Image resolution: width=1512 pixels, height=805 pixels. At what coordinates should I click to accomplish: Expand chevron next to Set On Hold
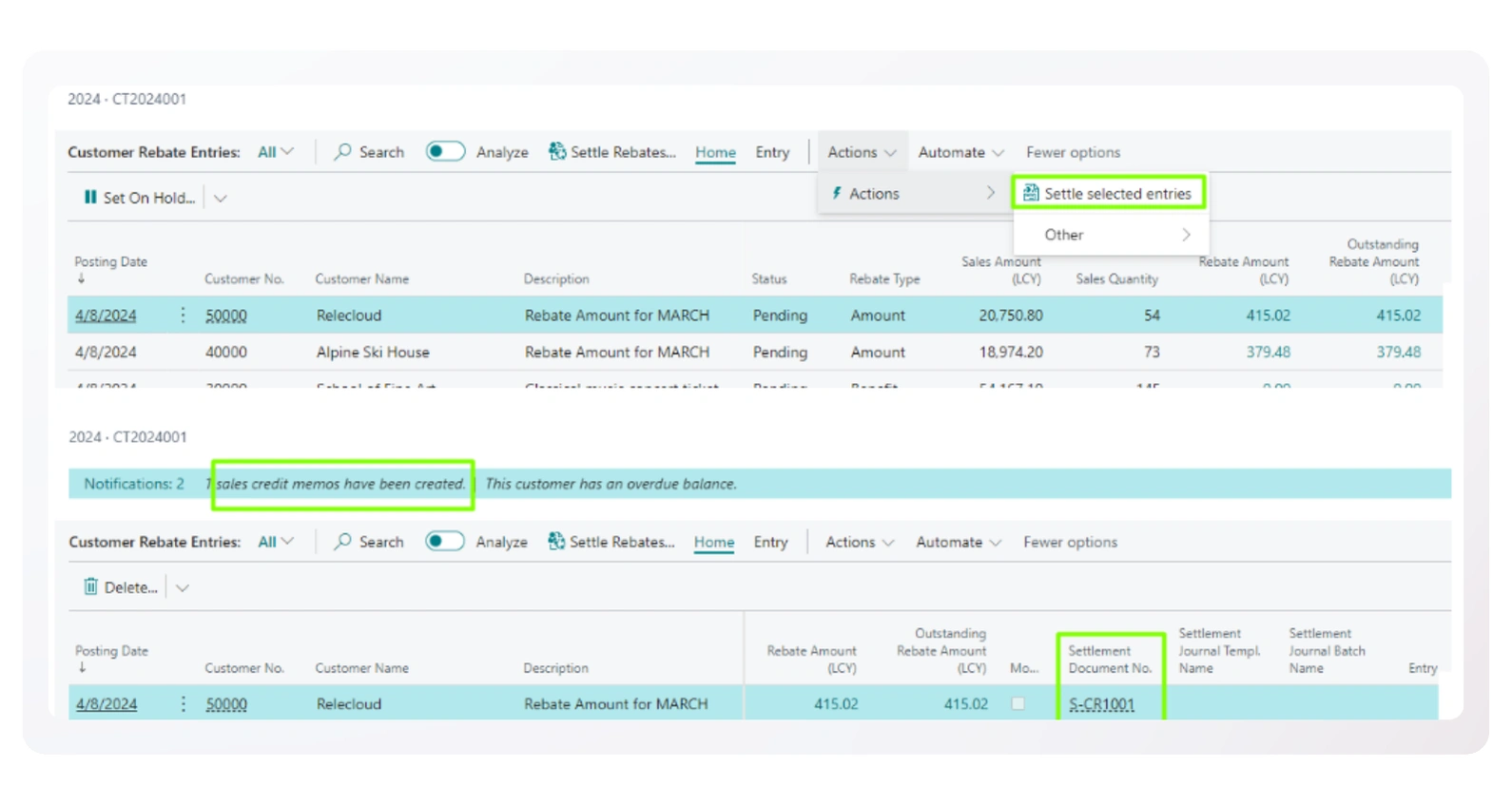tap(221, 198)
